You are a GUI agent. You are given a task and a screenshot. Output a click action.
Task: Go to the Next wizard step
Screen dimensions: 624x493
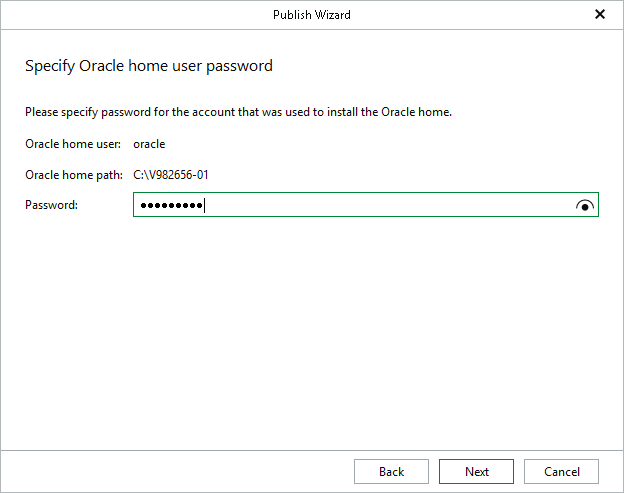(477, 472)
